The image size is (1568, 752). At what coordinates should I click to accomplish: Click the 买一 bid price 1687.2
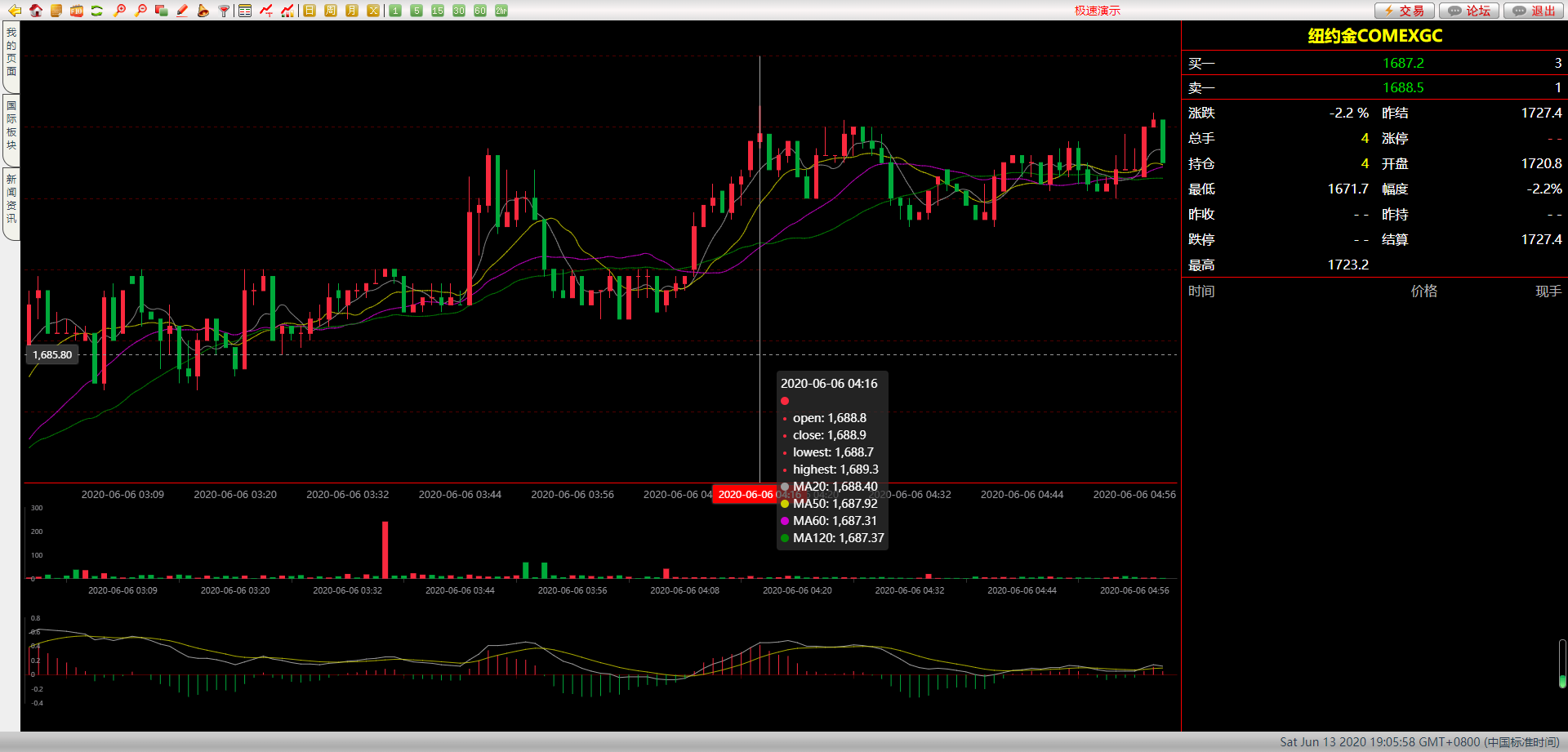pyautogui.click(x=1403, y=63)
